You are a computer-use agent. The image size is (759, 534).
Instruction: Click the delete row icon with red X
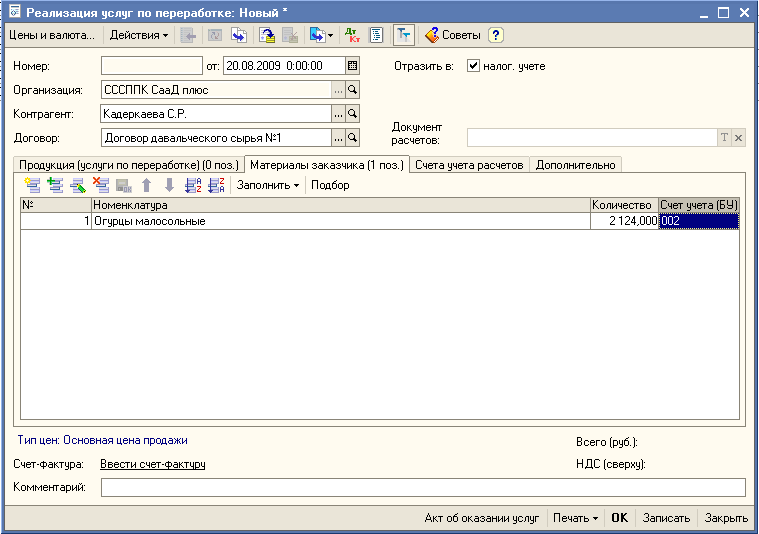tap(100, 185)
